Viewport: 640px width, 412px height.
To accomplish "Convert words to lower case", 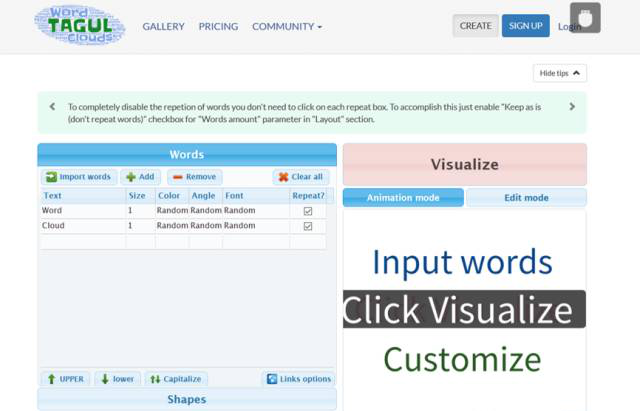I will point(117,379).
